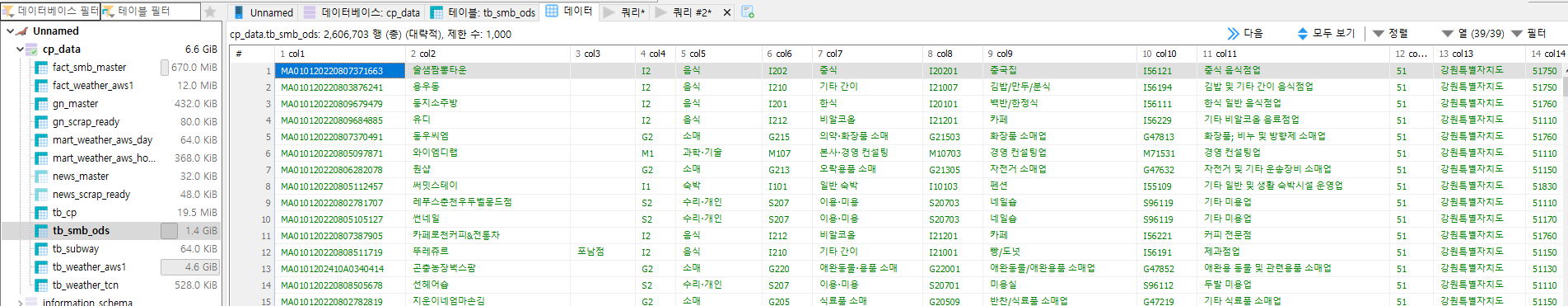Click the fact_weather_aws1 table icon

pyautogui.click(x=41, y=86)
